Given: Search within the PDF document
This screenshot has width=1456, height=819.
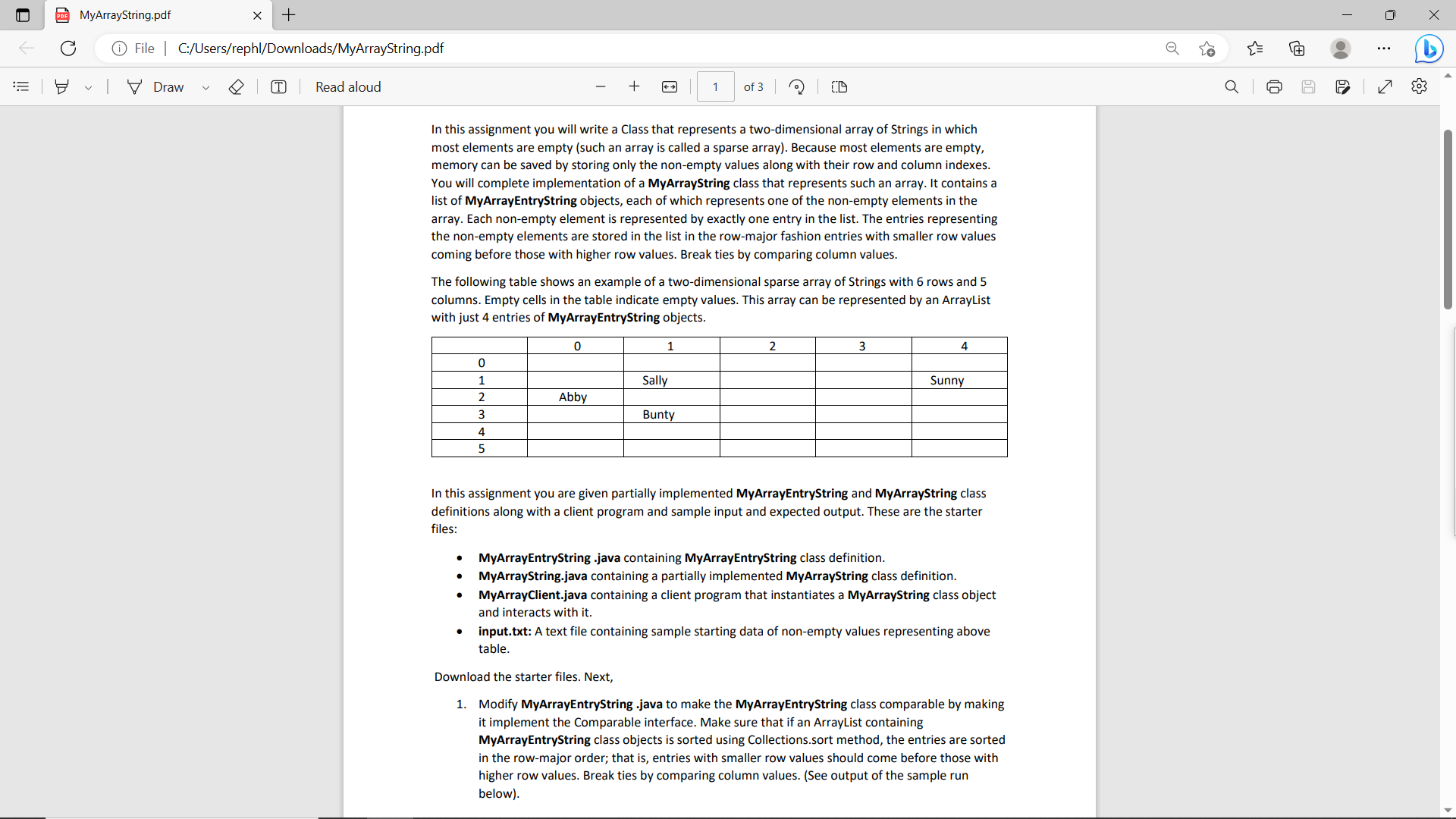Looking at the screenshot, I should 1232,86.
